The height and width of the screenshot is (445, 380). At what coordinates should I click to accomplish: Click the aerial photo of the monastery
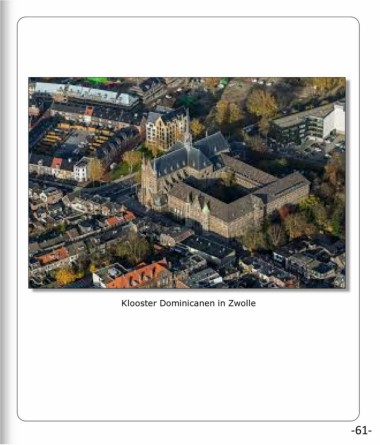(x=187, y=183)
